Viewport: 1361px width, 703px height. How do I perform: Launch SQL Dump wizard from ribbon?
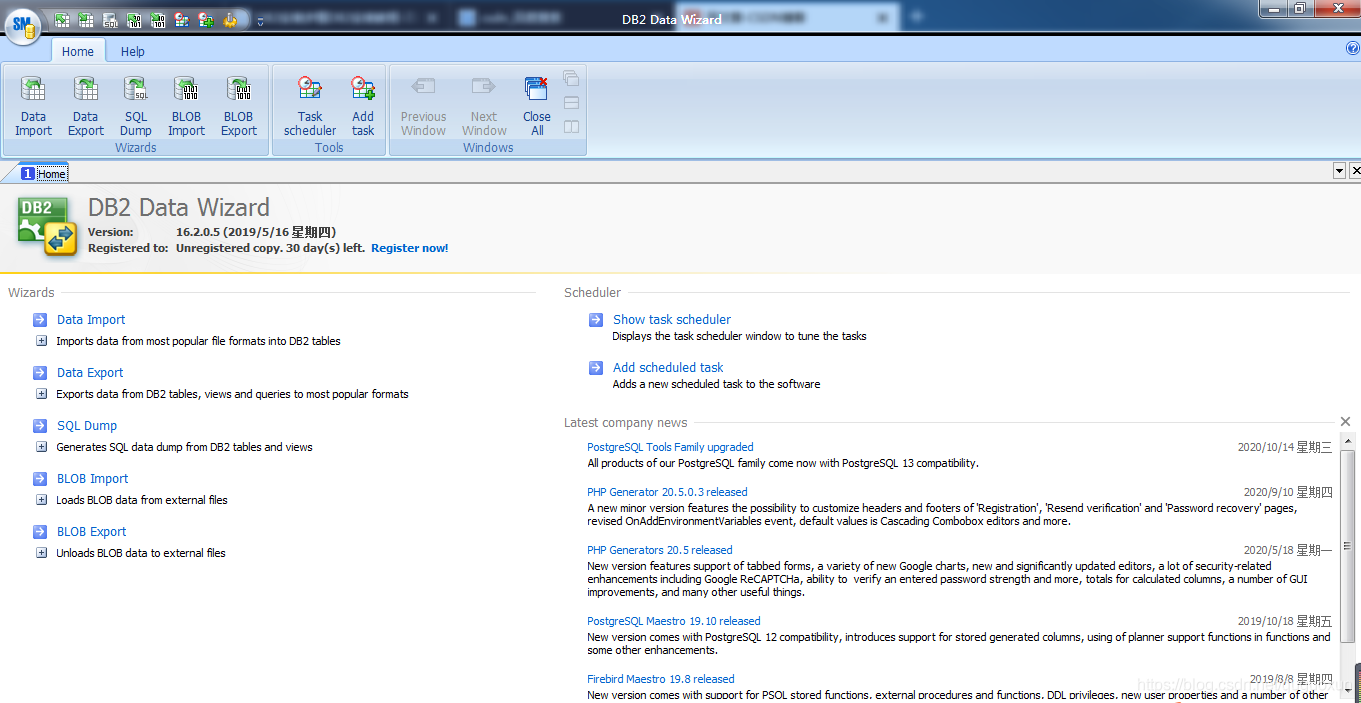(136, 106)
